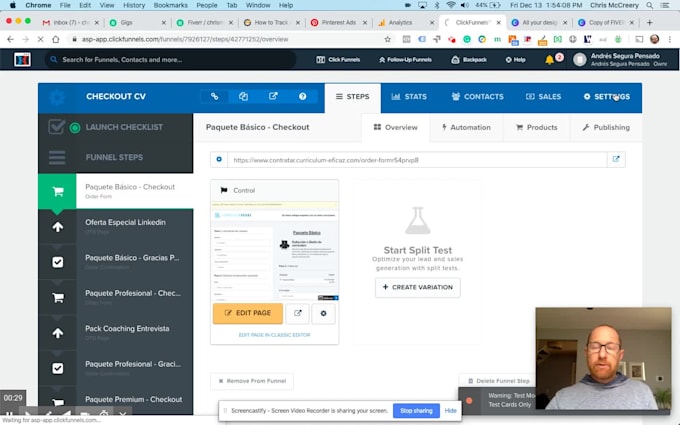Click the ClickFunnels logo icon

[x=22, y=59]
